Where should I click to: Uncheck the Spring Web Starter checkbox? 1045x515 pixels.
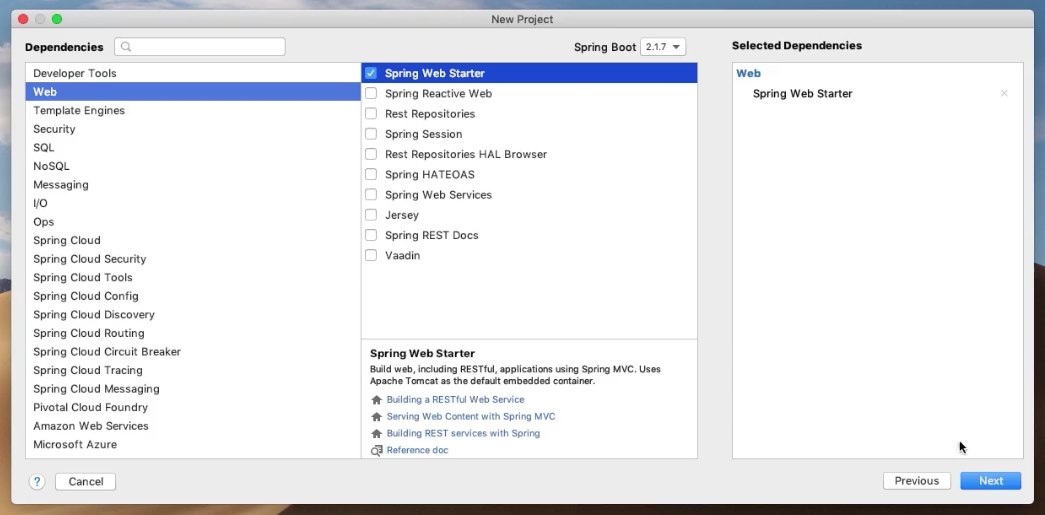tap(371, 73)
